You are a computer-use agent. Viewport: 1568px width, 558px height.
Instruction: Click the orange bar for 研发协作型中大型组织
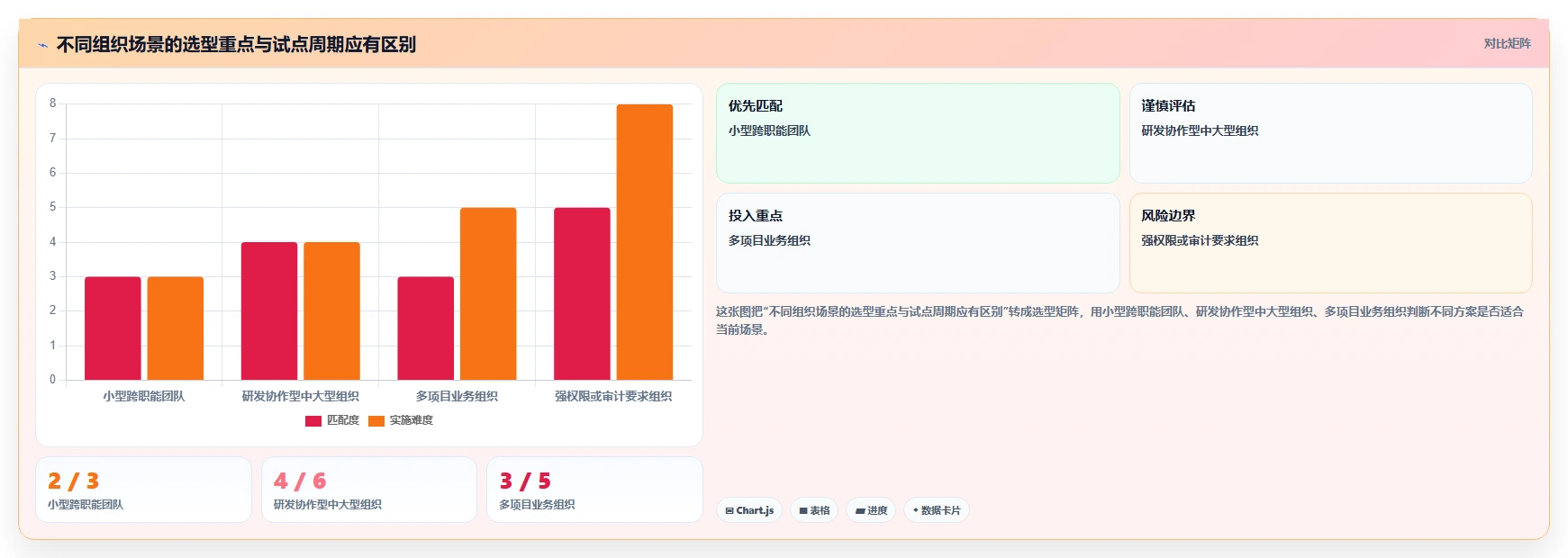tap(331, 310)
